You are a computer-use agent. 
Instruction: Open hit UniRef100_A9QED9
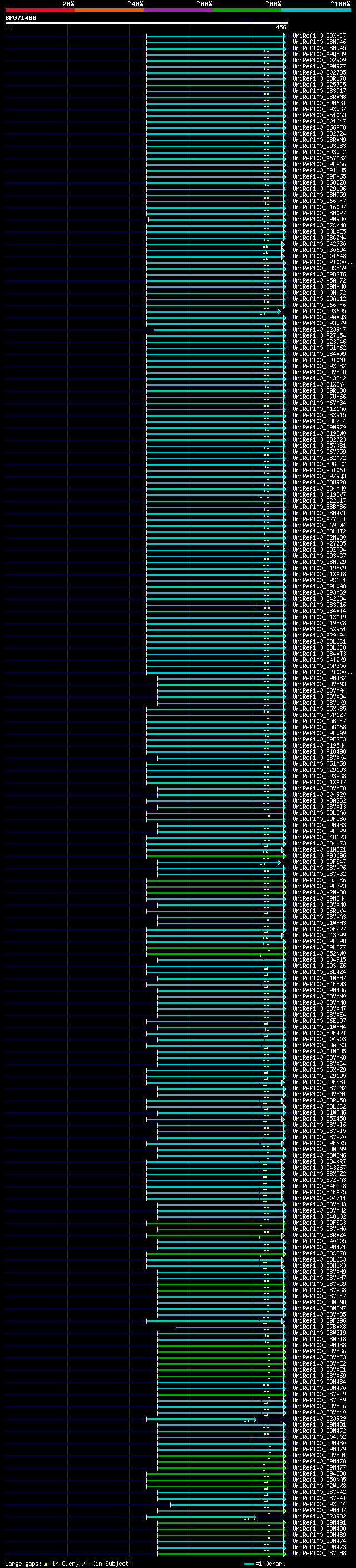[319, 54]
